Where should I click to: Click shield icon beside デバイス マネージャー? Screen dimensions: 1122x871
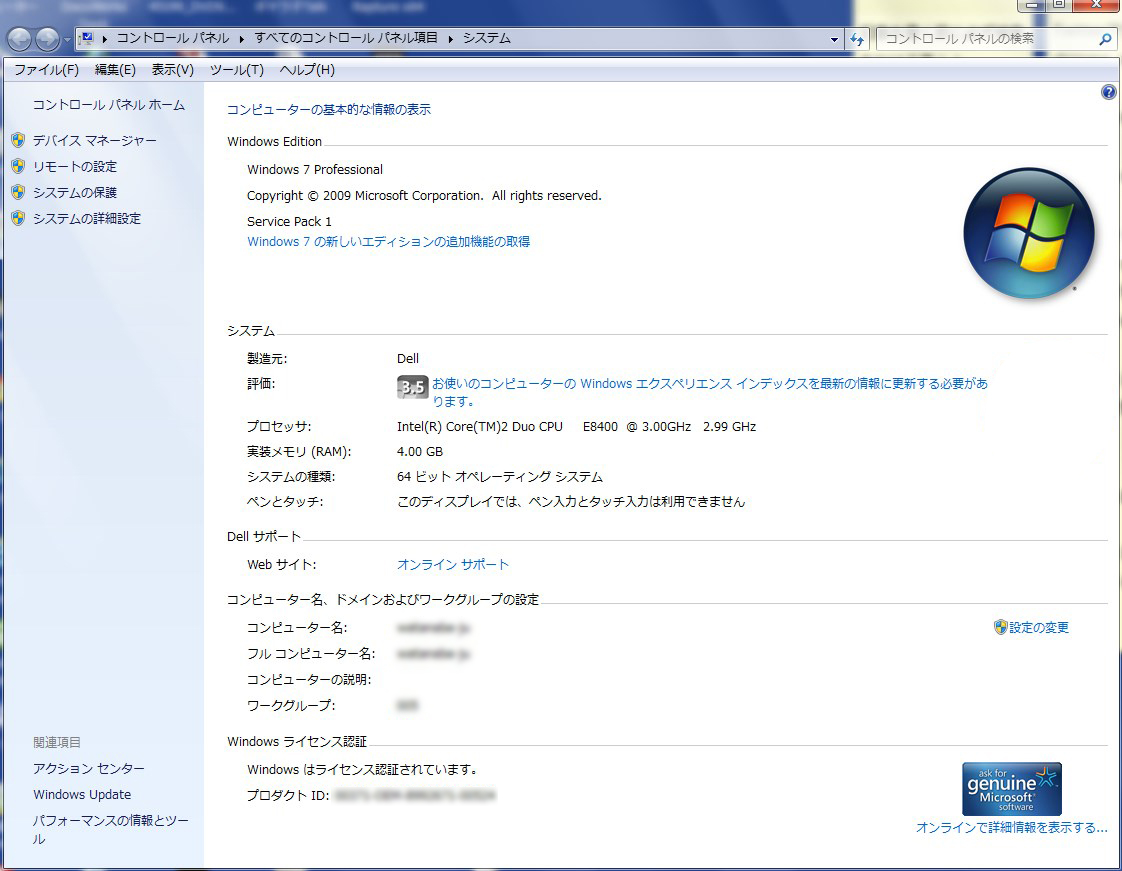[x=19, y=140]
